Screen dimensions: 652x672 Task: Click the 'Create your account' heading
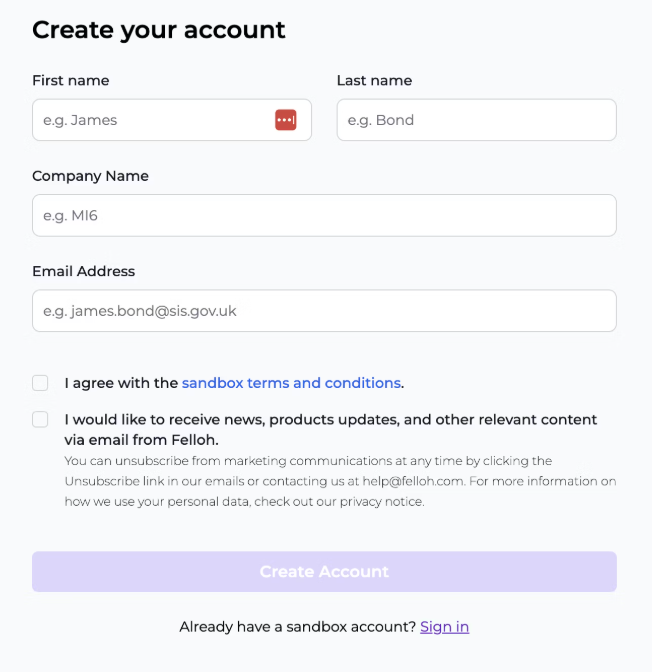click(x=159, y=30)
